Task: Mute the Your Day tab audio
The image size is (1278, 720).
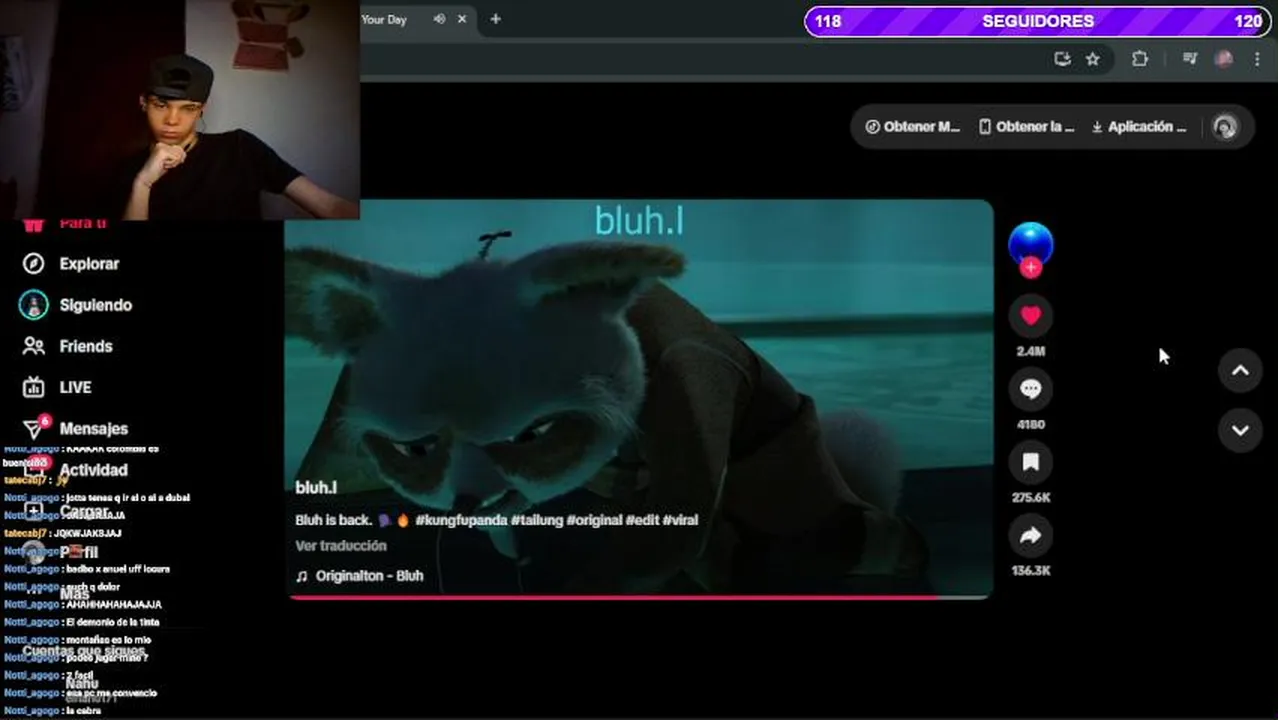Action: [x=439, y=19]
